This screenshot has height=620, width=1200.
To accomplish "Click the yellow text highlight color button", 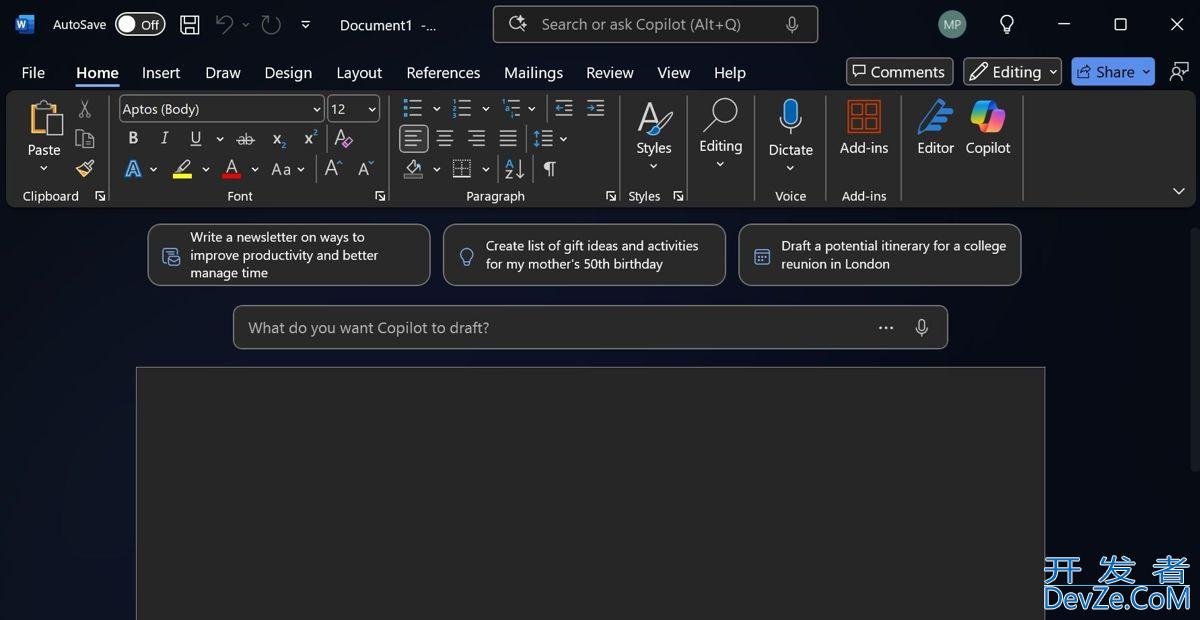I will point(182,169).
